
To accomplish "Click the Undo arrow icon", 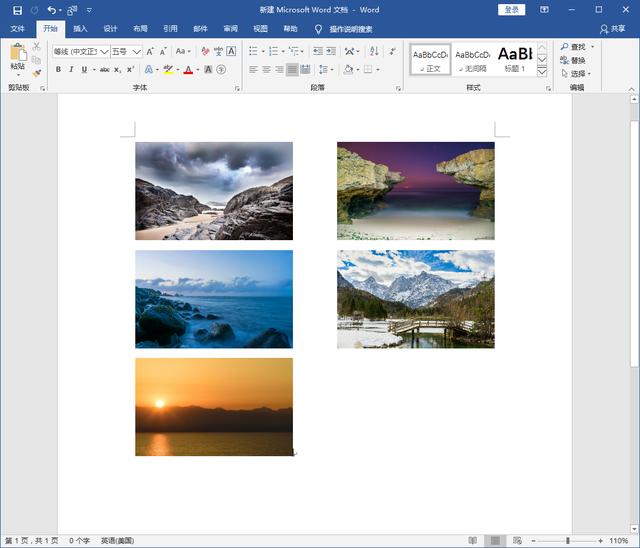I will [x=52, y=10].
